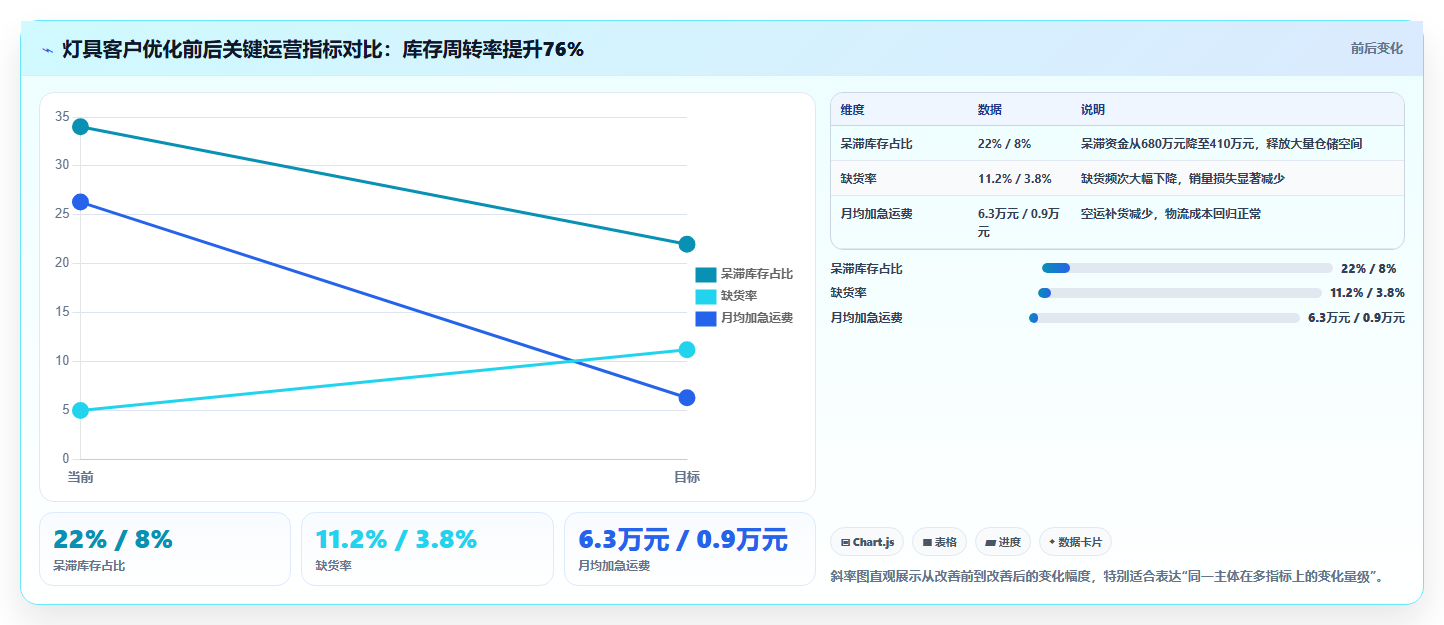
Task: Click the 前后变化 label in header
Action: tap(1376, 48)
